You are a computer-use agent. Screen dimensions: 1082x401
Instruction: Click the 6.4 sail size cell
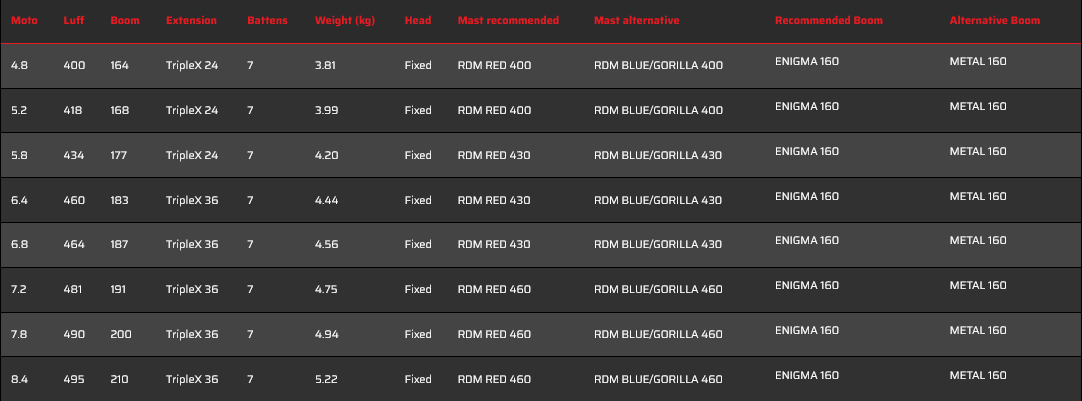19,200
